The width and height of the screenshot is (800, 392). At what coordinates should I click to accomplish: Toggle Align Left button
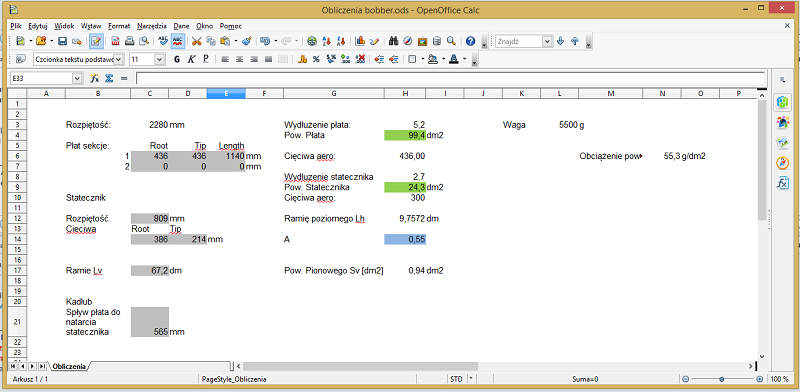pyautogui.click(x=225, y=59)
